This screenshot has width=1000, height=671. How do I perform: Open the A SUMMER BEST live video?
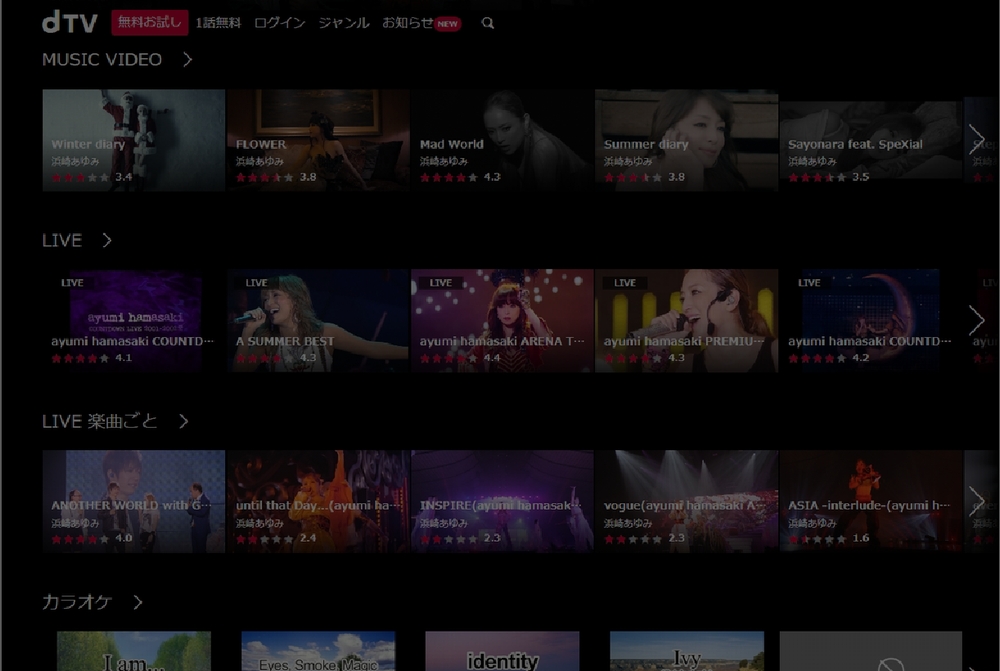click(318, 321)
